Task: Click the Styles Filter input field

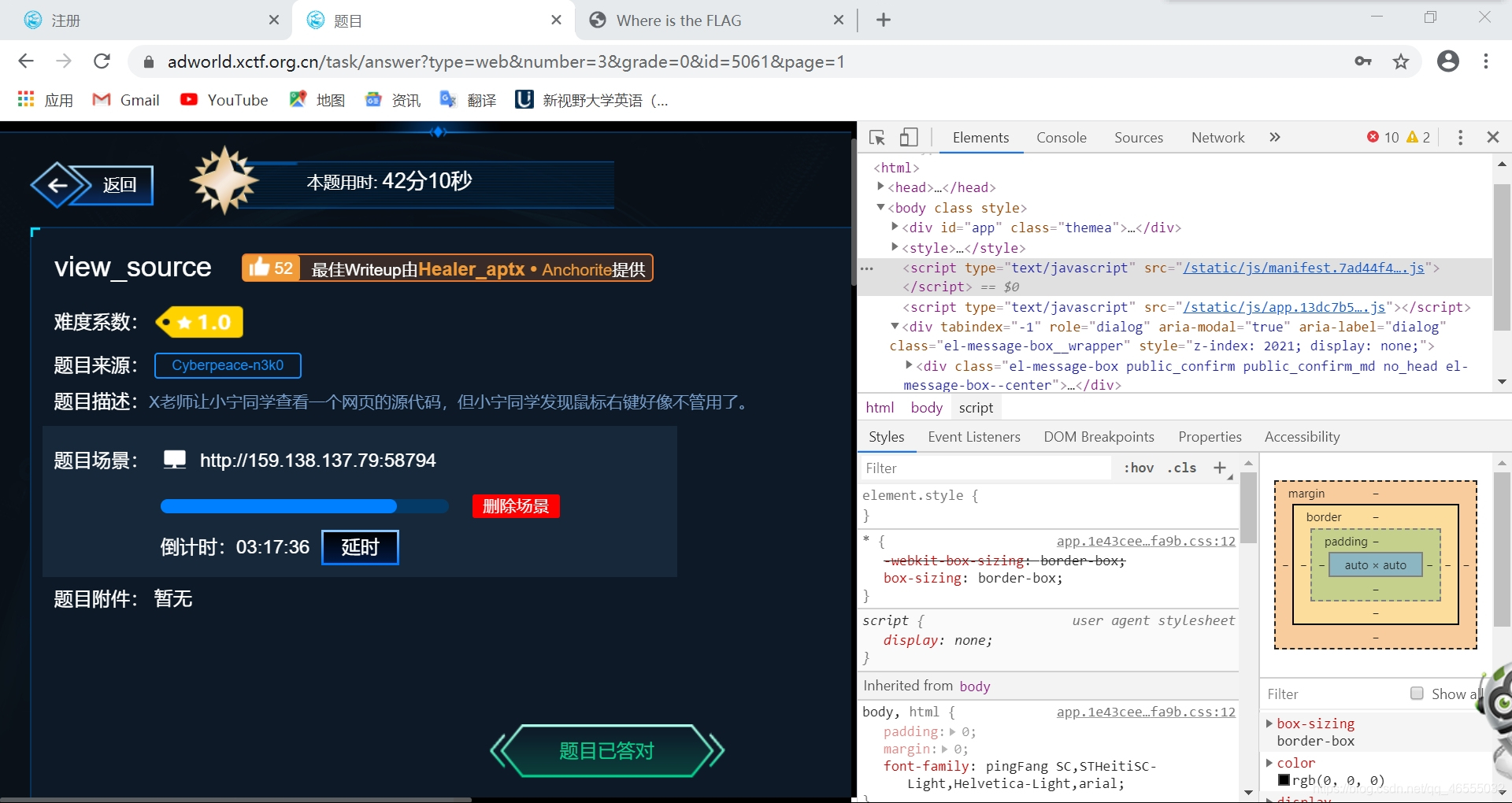Action: click(x=986, y=468)
